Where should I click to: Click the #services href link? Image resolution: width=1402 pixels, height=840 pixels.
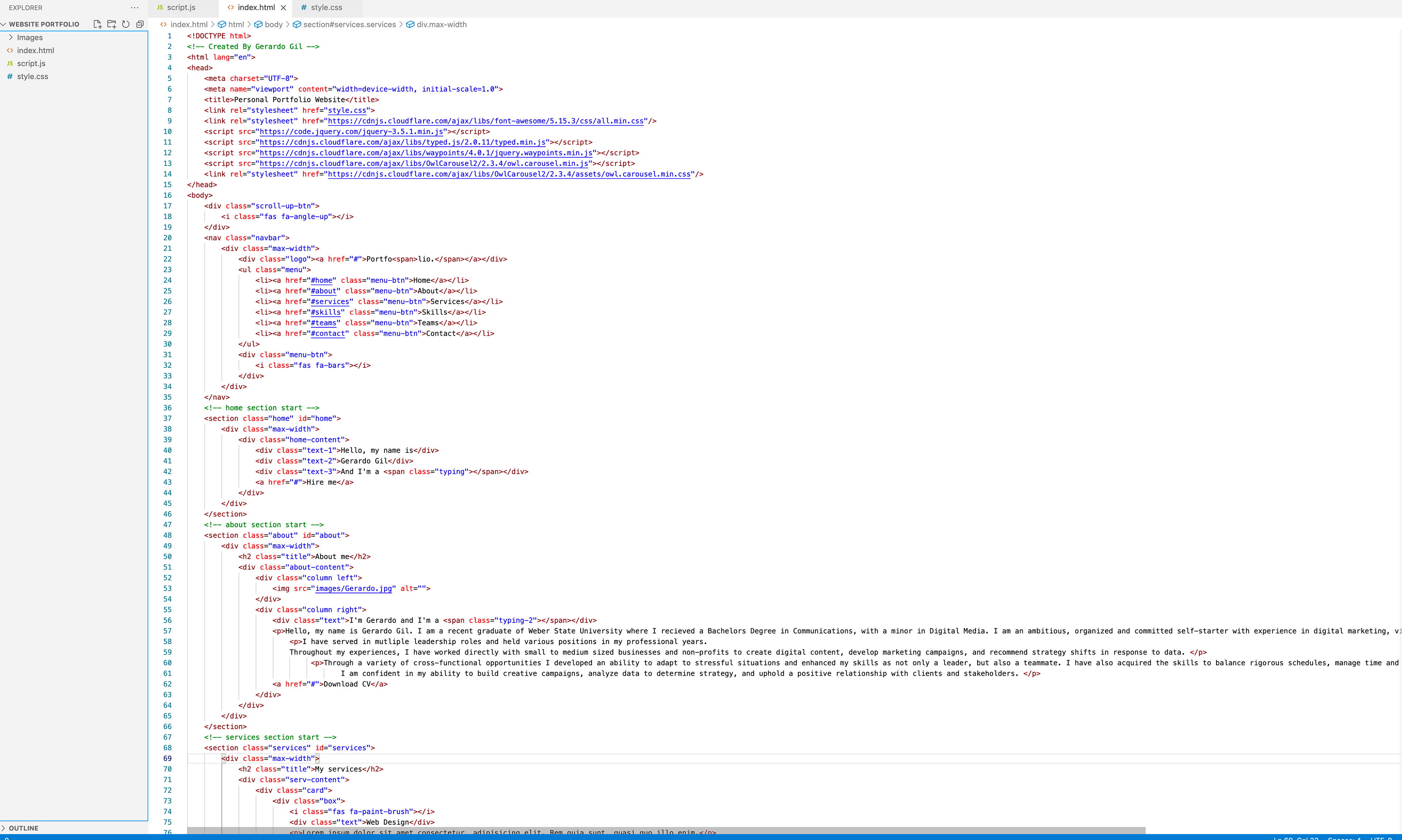click(330, 302)
